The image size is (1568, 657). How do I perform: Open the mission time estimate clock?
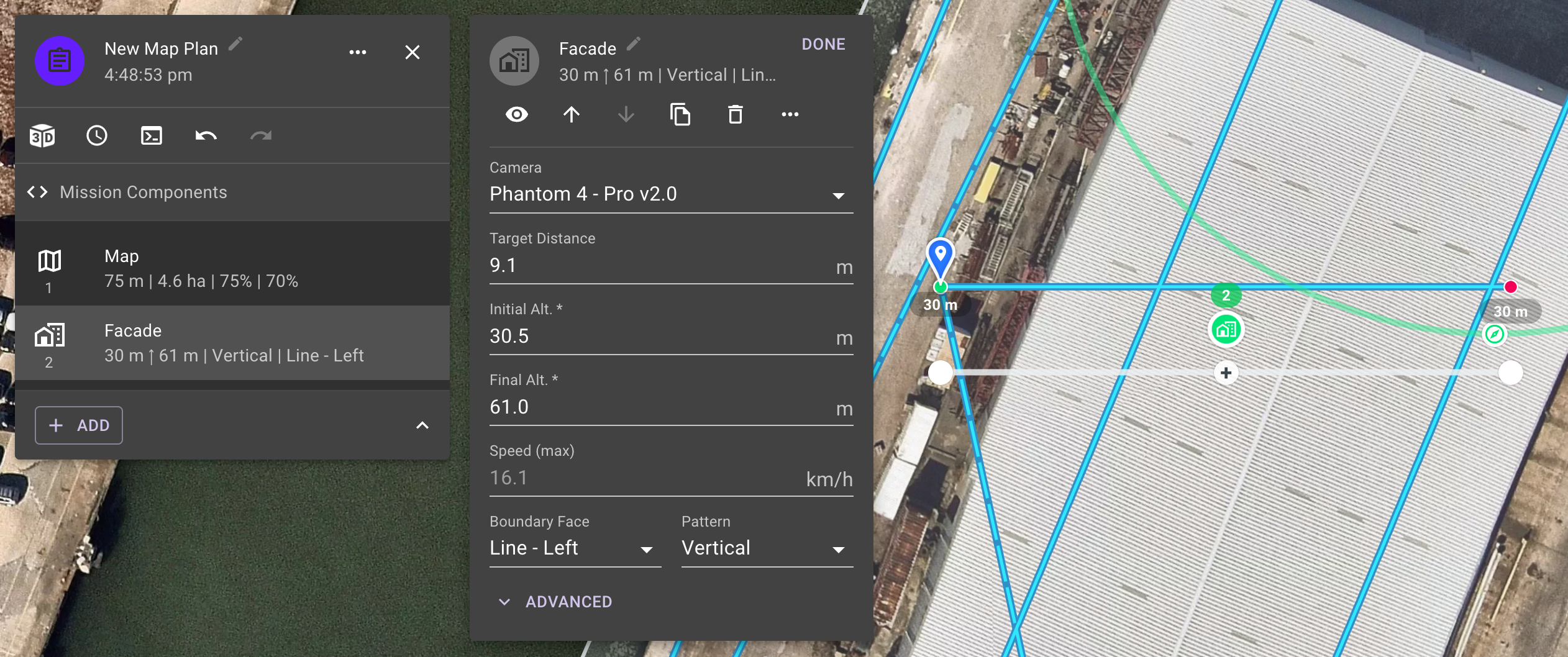pyautogui.click(x=97, y=136)
